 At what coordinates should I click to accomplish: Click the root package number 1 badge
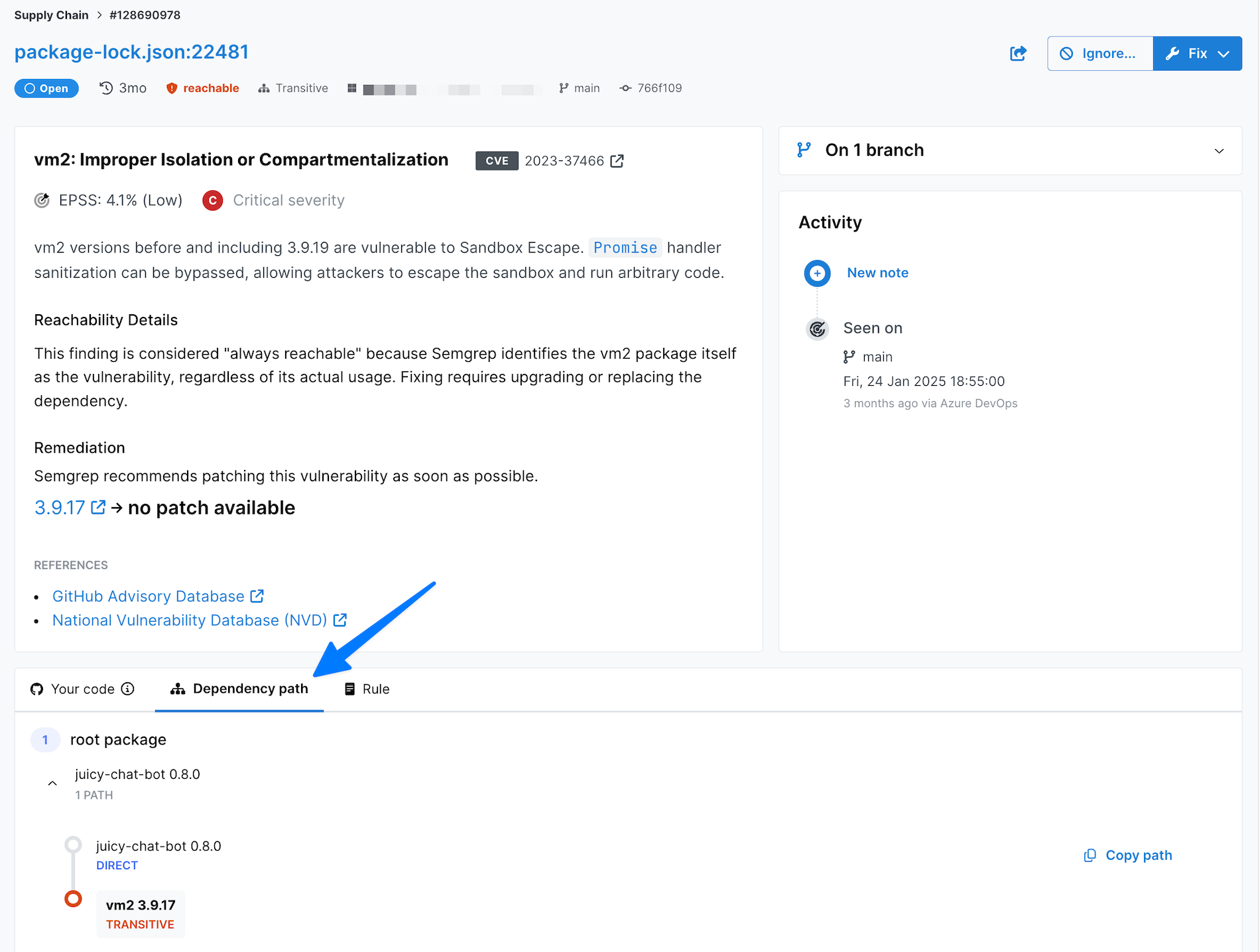pyautogui.click(x=45, y=740)
